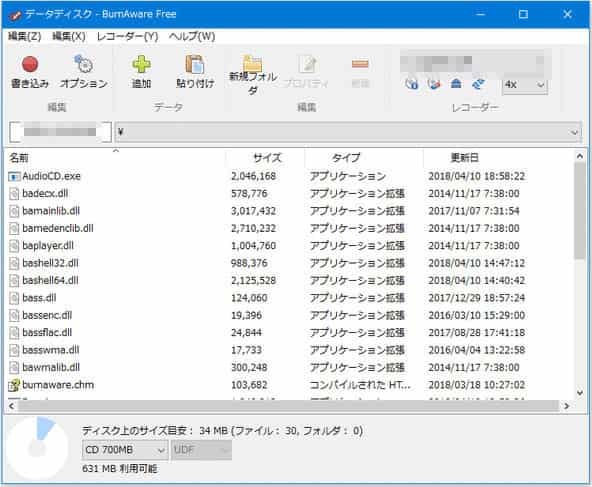Click the disc usage pie chart
Image resolution: width=592 pixels, height=487 pixels.
point(38,448)
